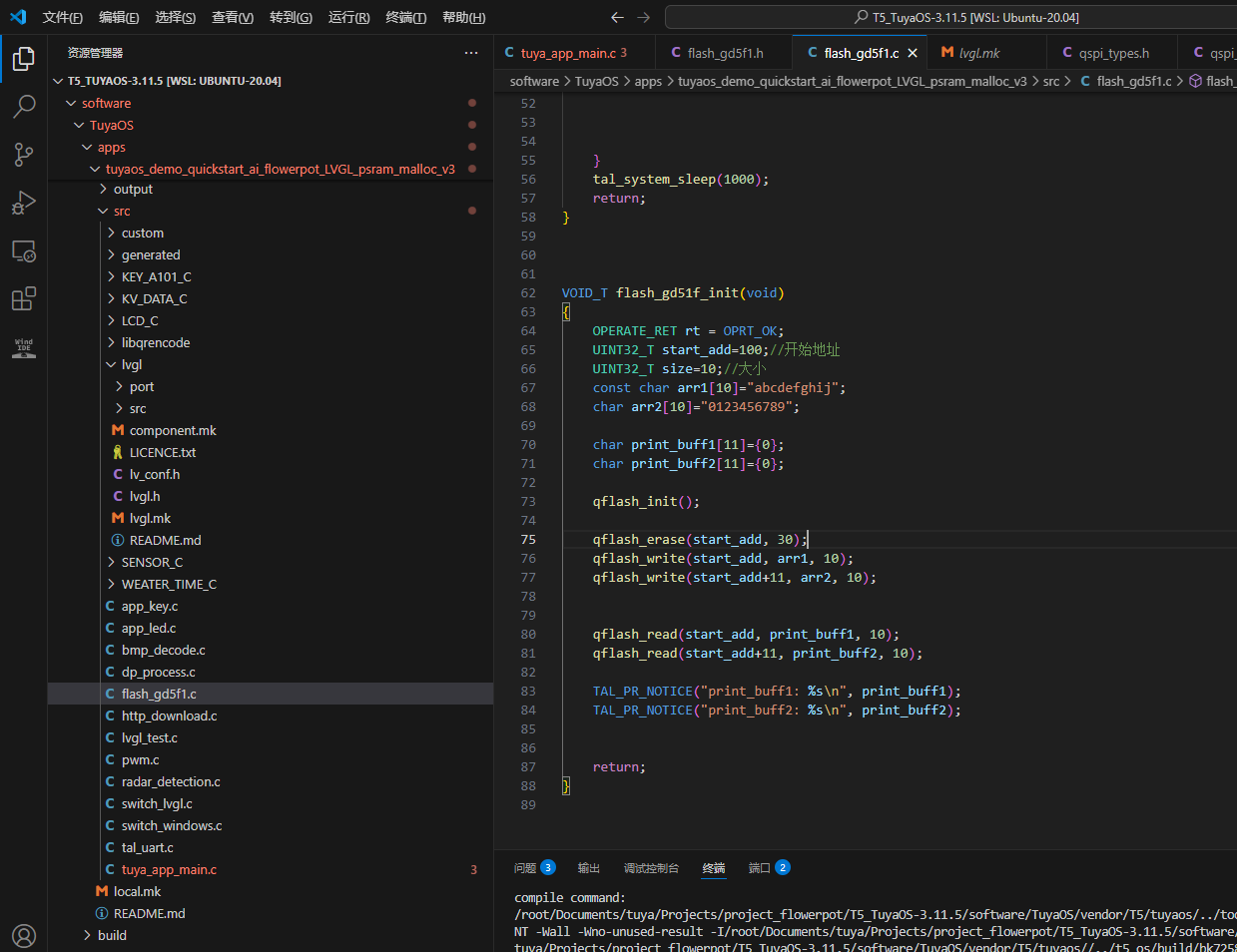1237x952 pixels.
Task: Open the 帮助(H) menu
Action: point(464,17)
